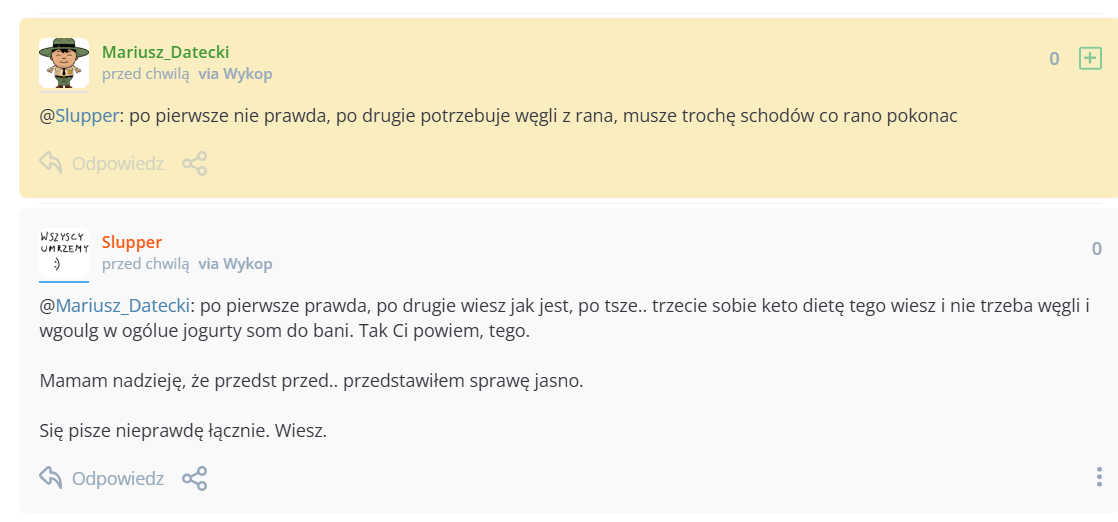Image resolution: width=1118 pixels, height=522 pixels.
Task: Share Mariusz_Datecki's comment via share icon
Action: click(194, 163)
